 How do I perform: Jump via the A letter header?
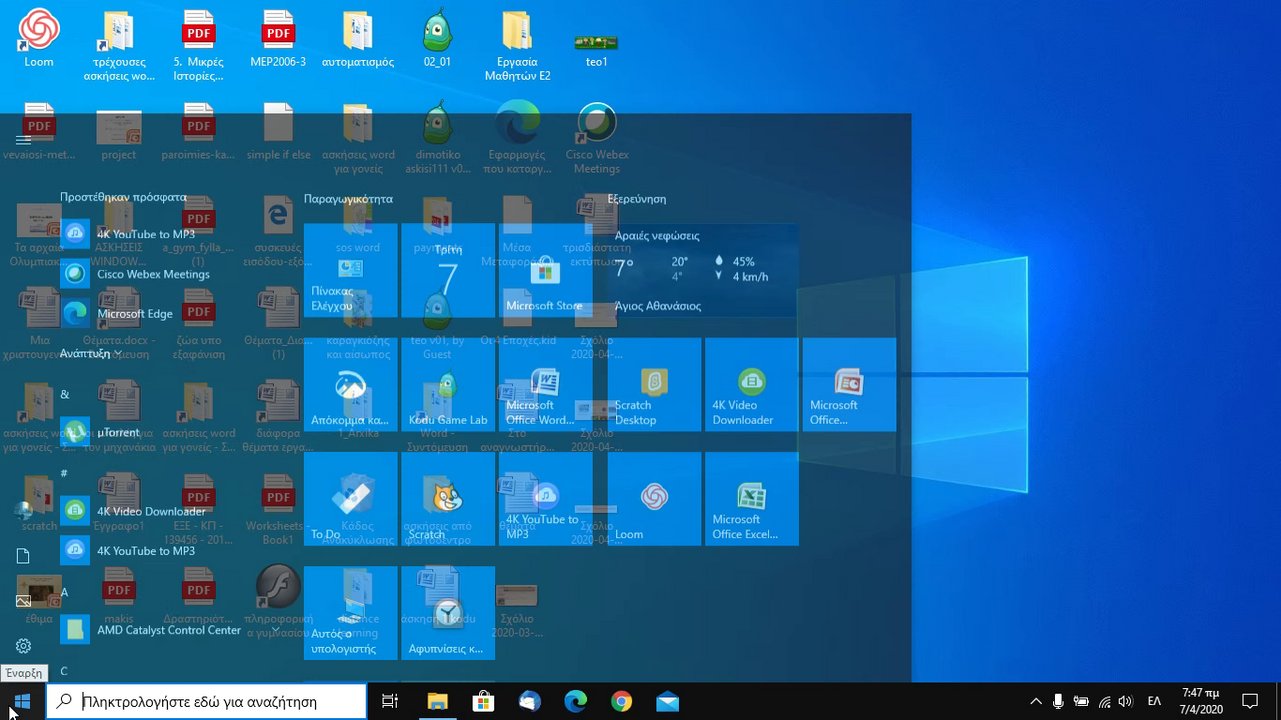click(64, 592)
